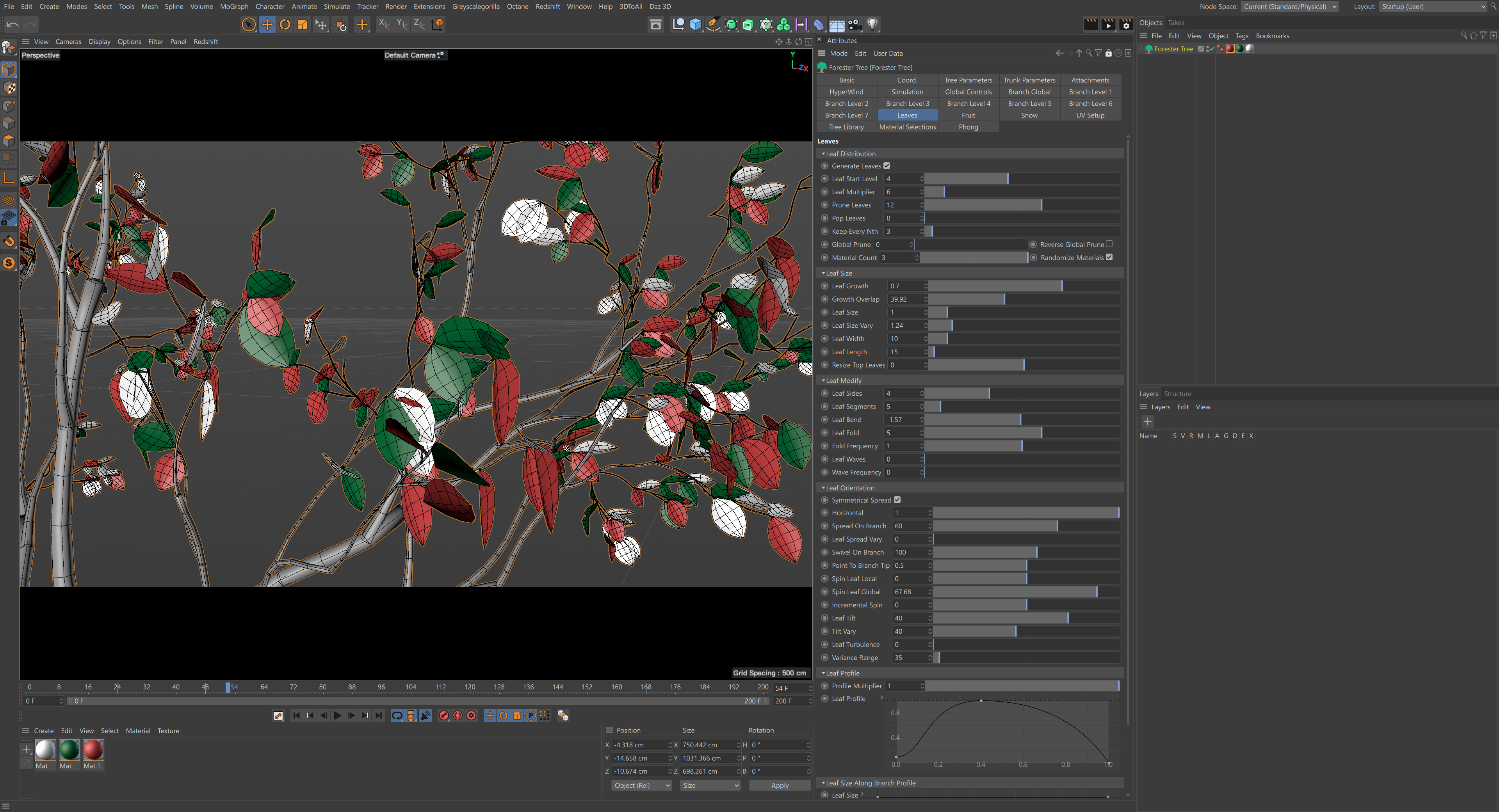Screen dimensions: 1499x812
Task: Add a Light object
Action: coord(872,25)
